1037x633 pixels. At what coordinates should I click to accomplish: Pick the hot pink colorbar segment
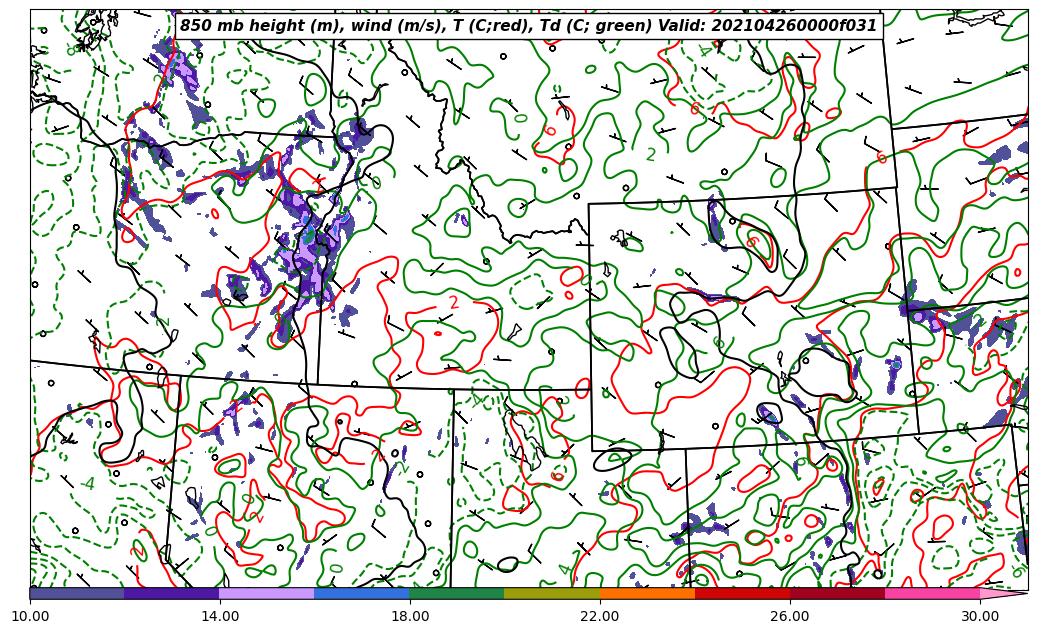(932, 594)
